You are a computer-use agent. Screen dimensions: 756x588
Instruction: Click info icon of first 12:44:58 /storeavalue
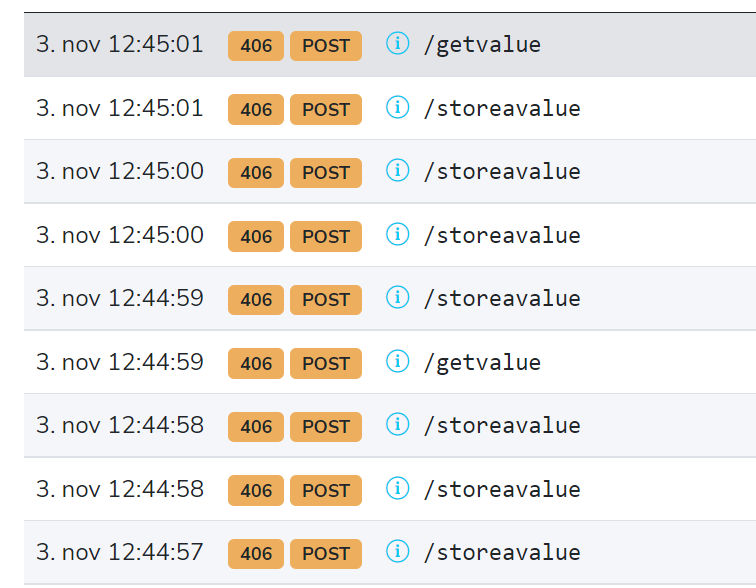point(398,424)
